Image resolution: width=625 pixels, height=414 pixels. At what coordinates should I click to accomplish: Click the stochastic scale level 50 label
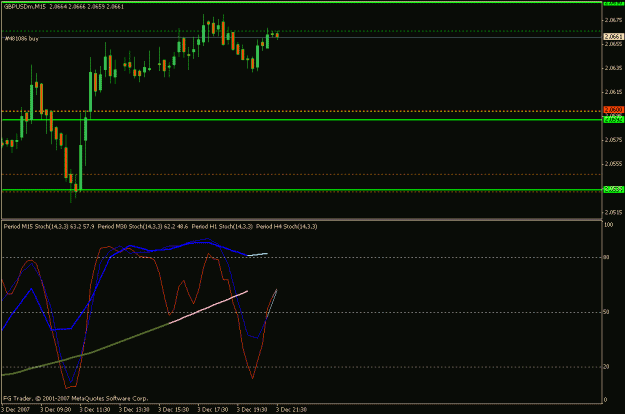tap(606, 312)
